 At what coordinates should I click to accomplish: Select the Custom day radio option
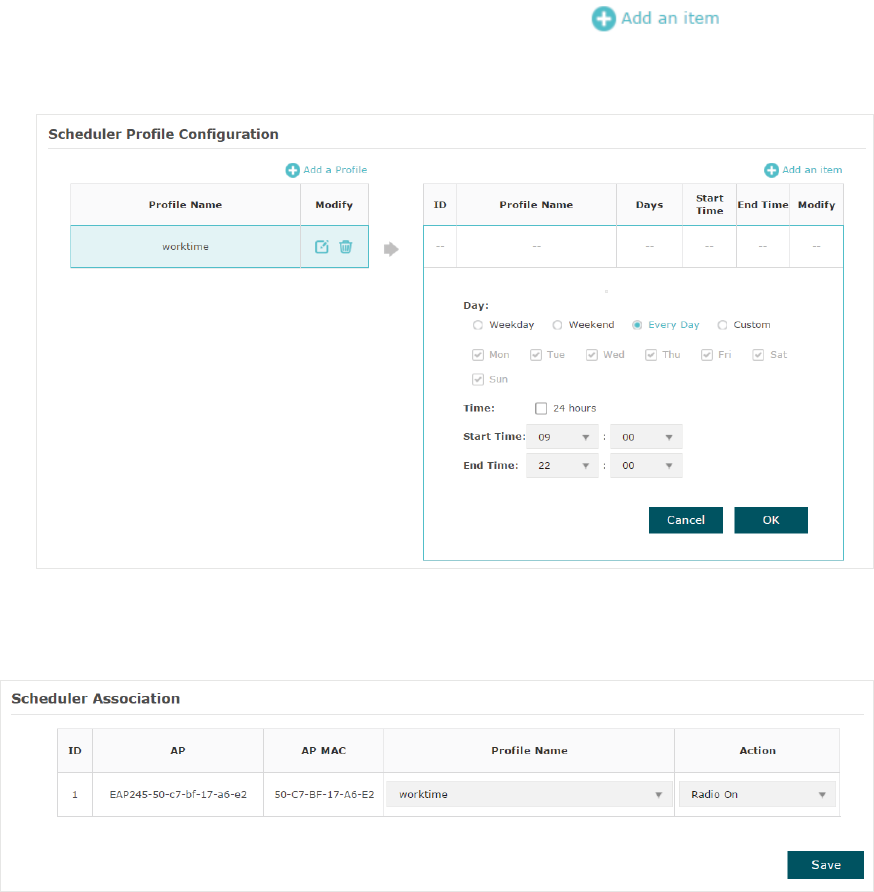click(x=722, y=325)
